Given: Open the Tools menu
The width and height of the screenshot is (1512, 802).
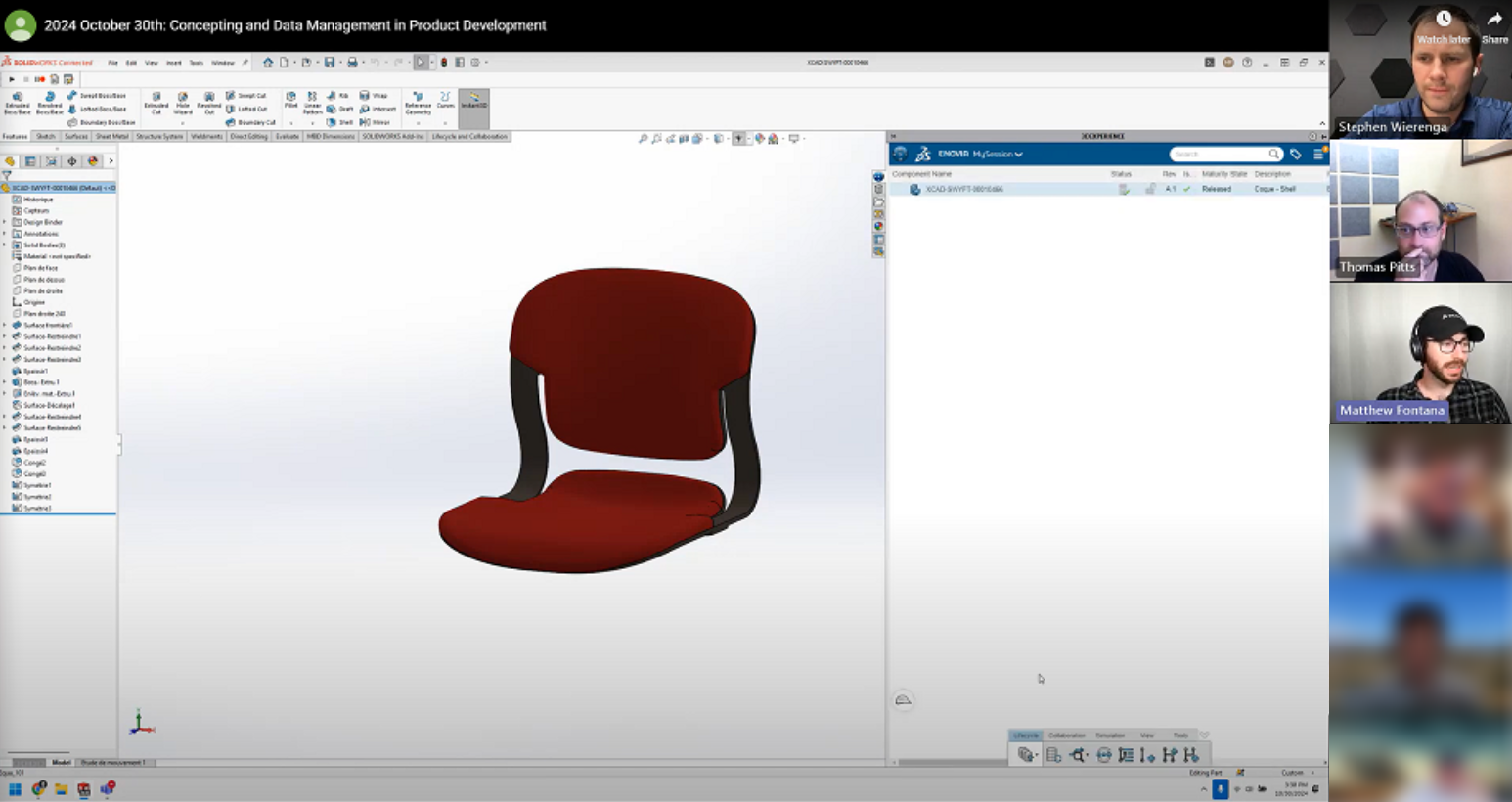Looking at the screenshot, I should click(196, 62).
